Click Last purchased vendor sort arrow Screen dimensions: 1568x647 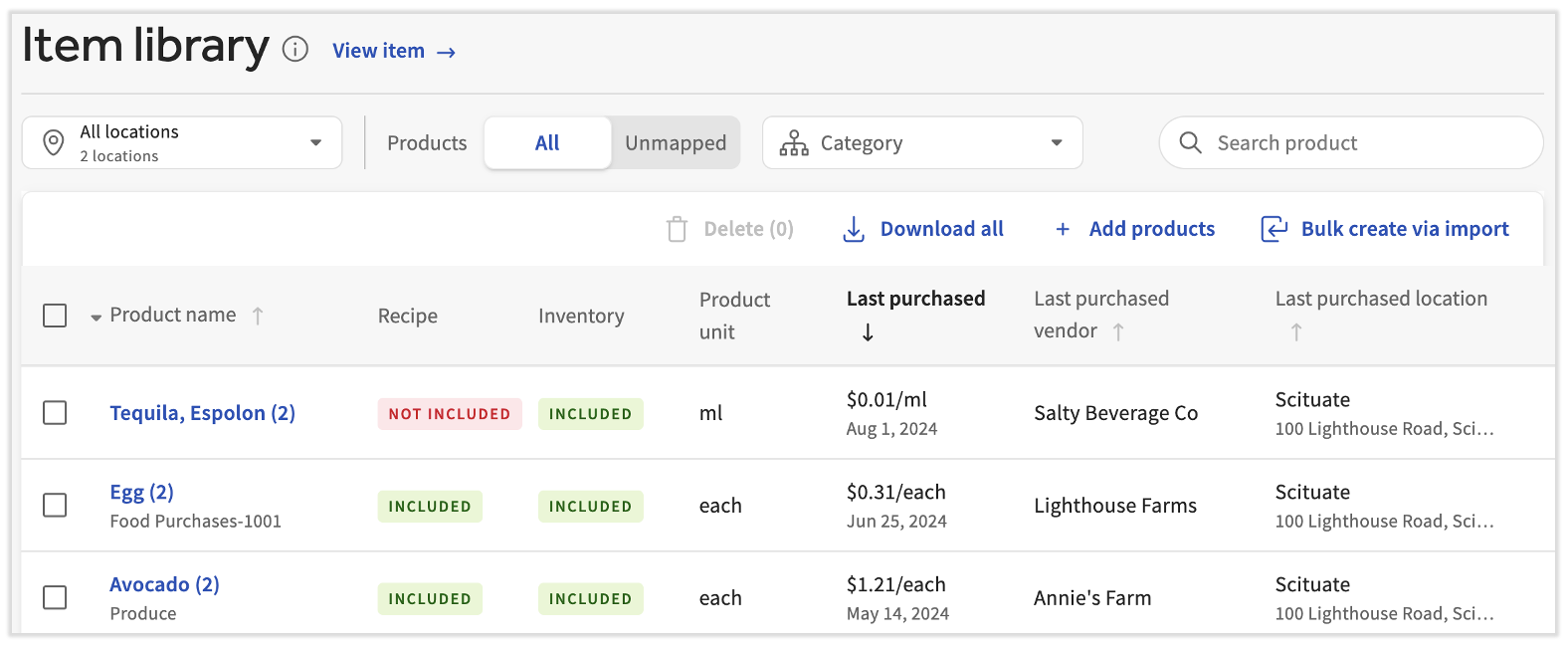coord(1118,331)
